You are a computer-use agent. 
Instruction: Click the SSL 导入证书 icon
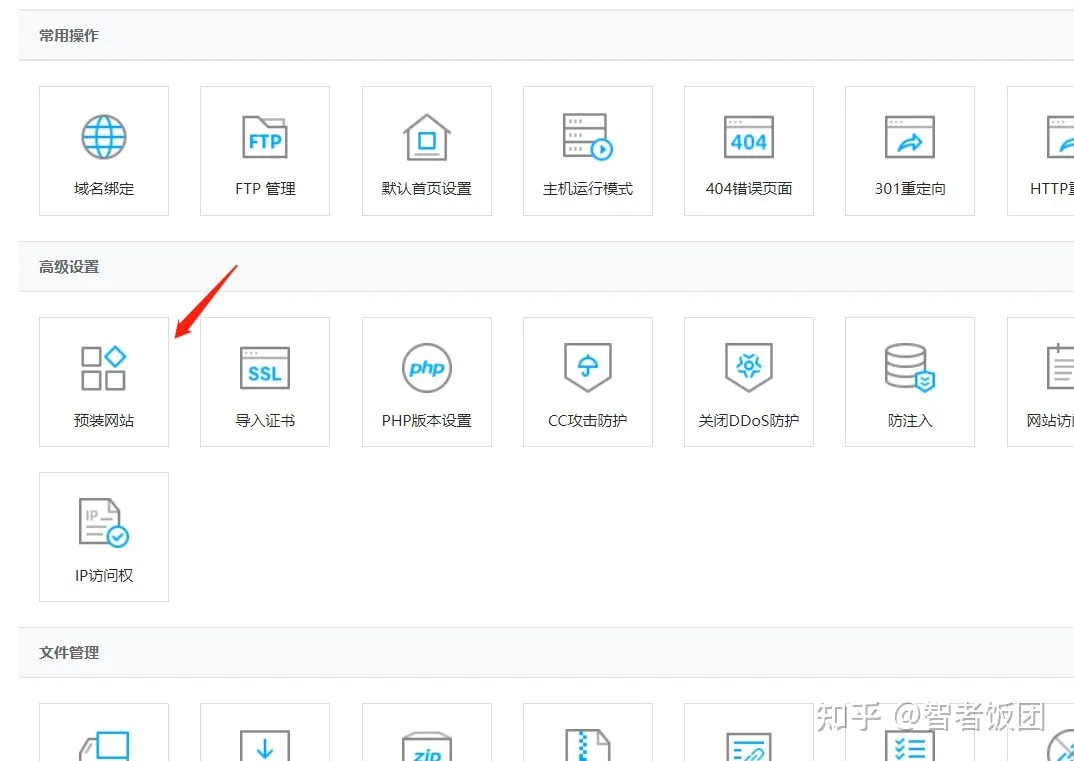[265, 369]
